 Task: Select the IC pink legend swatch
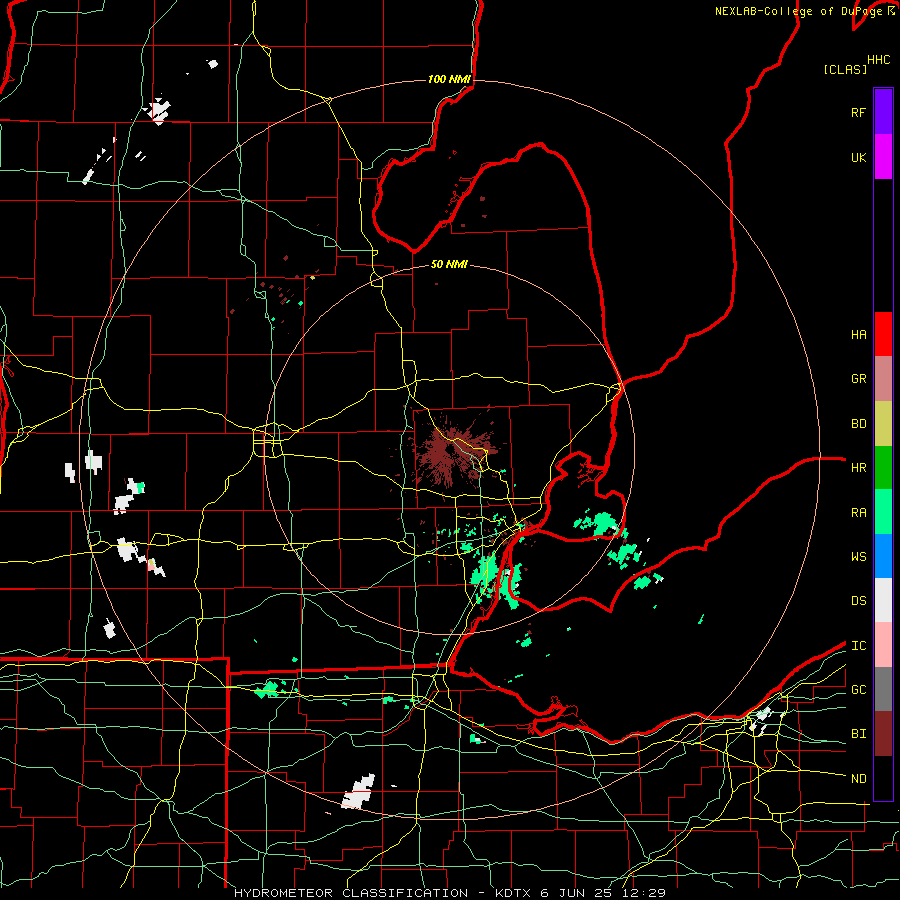(x=883, y=645)
